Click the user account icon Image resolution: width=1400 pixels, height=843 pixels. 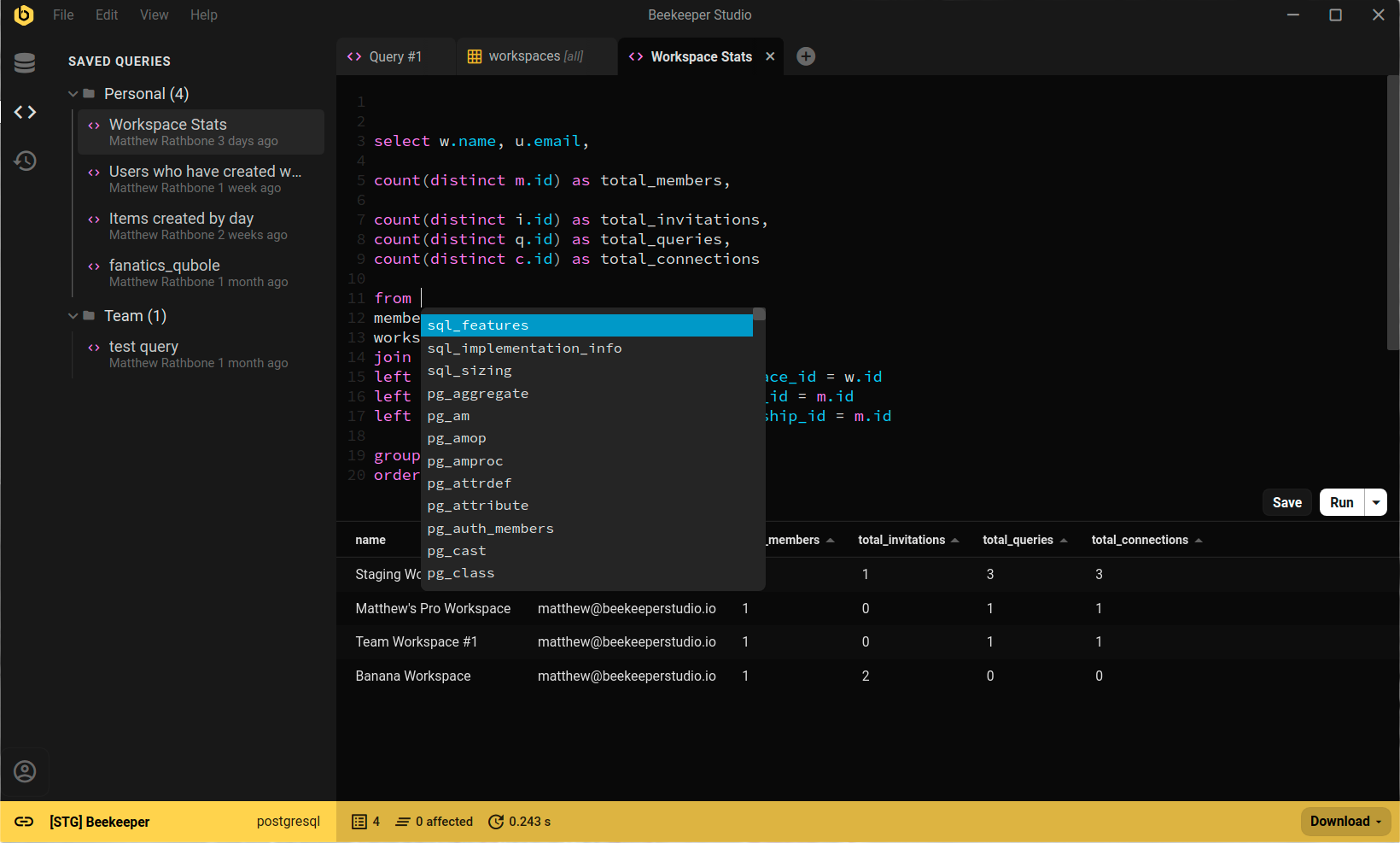coord(25,772)
